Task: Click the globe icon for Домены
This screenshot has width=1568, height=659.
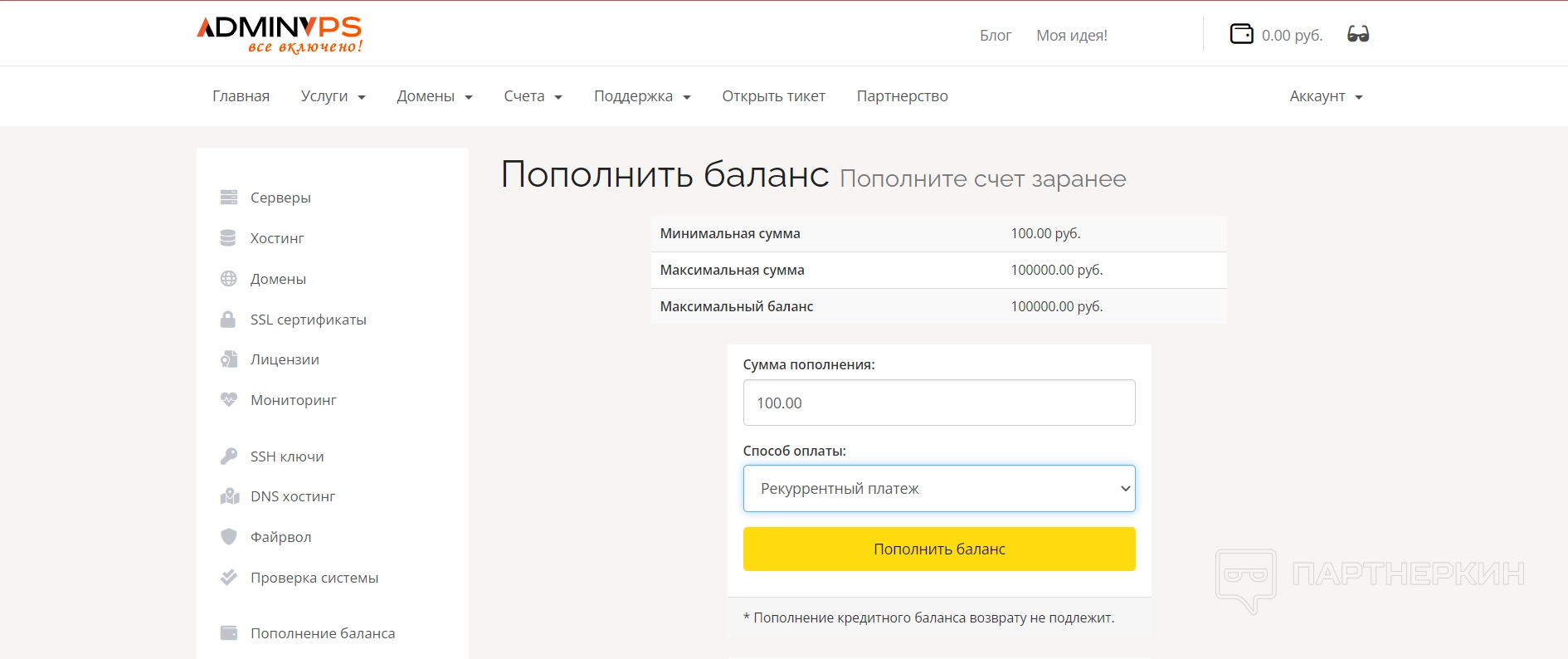Action: 228,279
